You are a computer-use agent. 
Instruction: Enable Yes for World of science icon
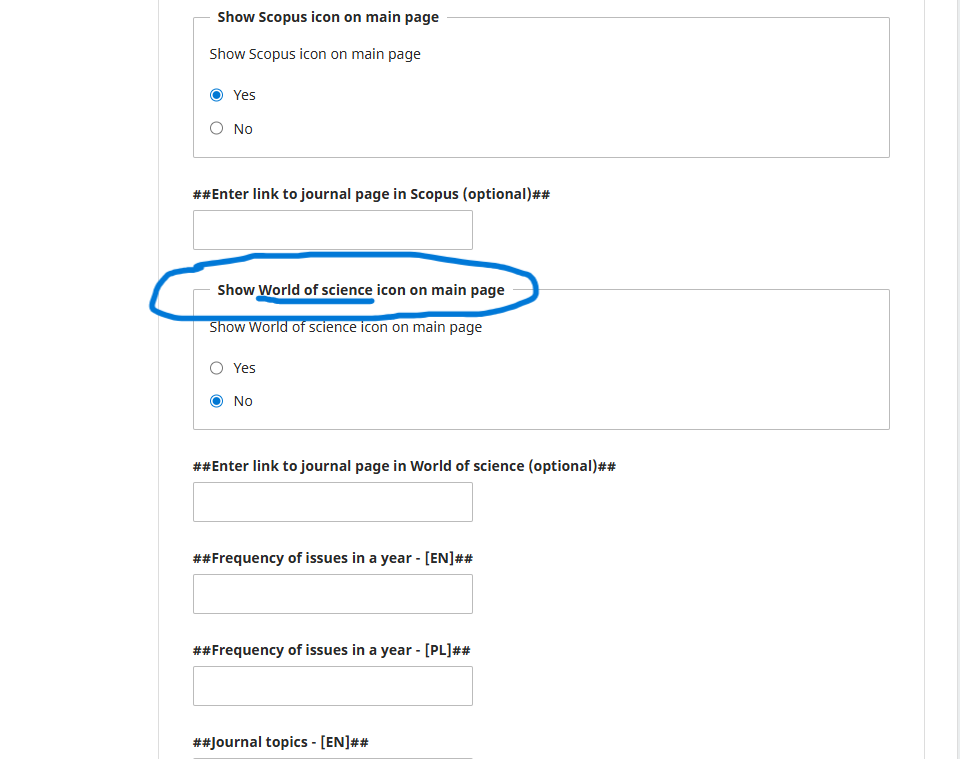217,368
